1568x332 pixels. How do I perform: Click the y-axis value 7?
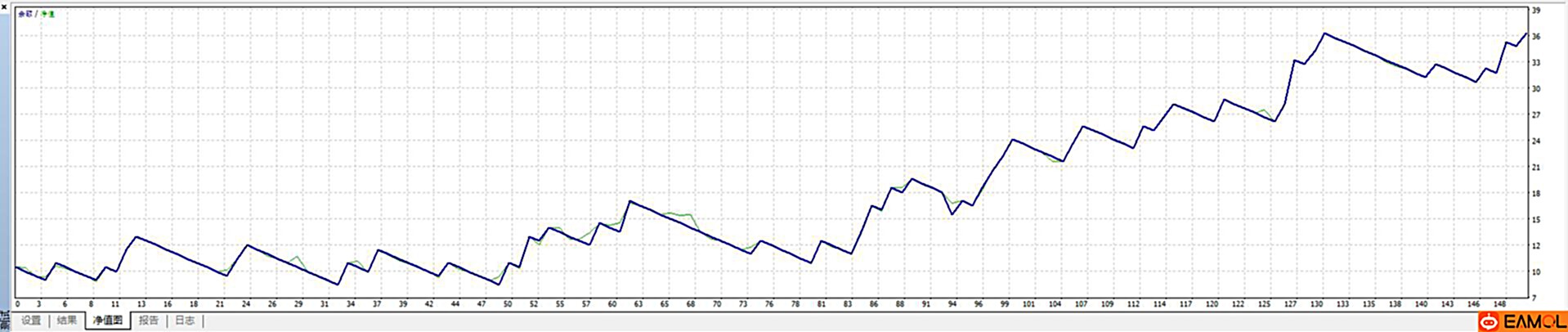(x=1534, y=298)
